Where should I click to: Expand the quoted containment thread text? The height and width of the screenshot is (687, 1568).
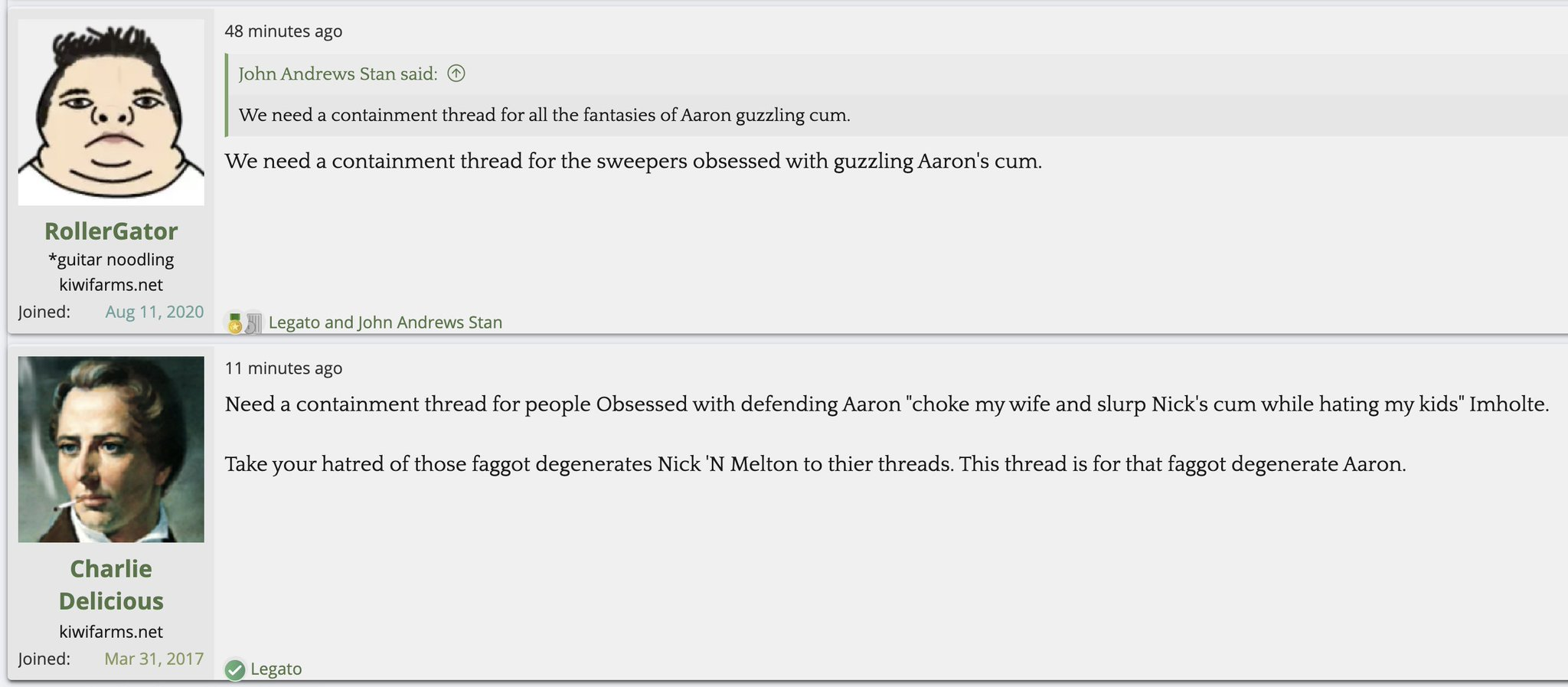544,115
